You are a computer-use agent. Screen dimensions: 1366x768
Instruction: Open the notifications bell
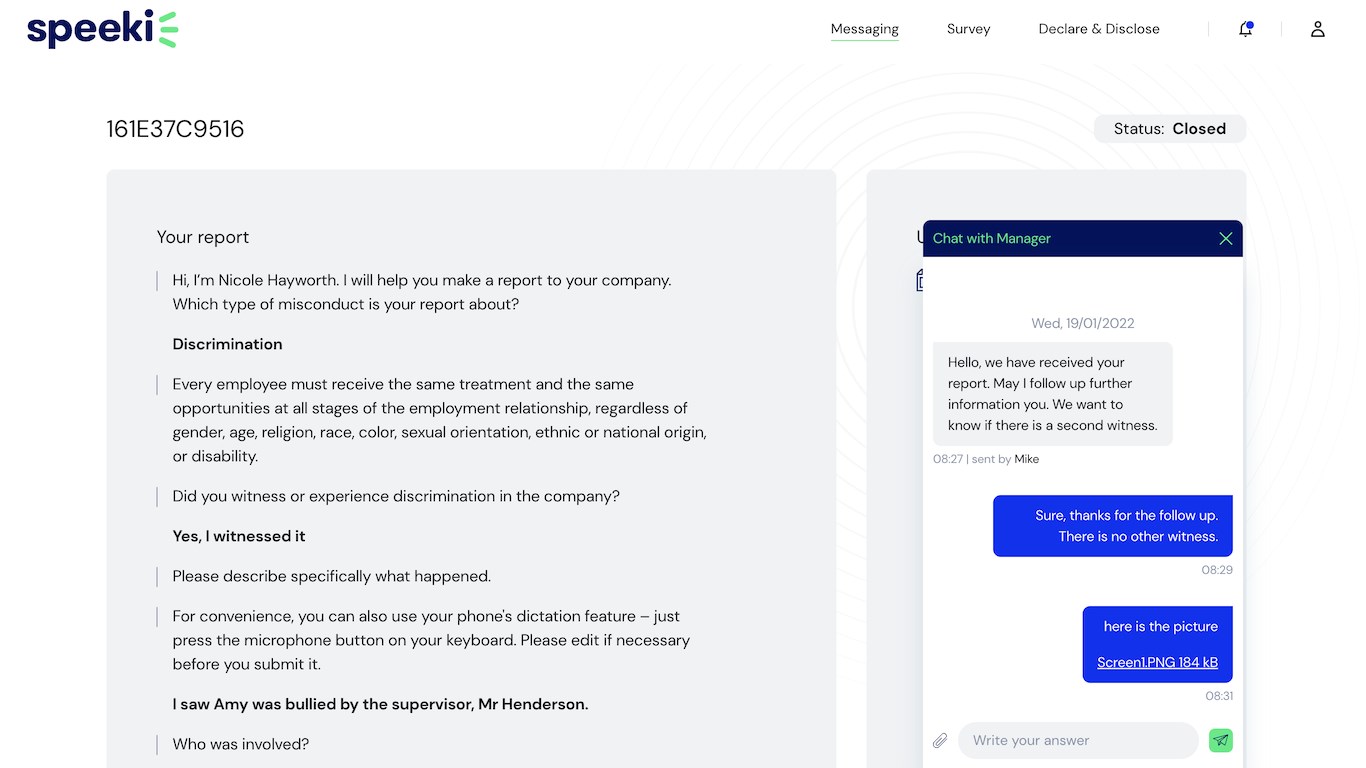(x=1245, y=29)
